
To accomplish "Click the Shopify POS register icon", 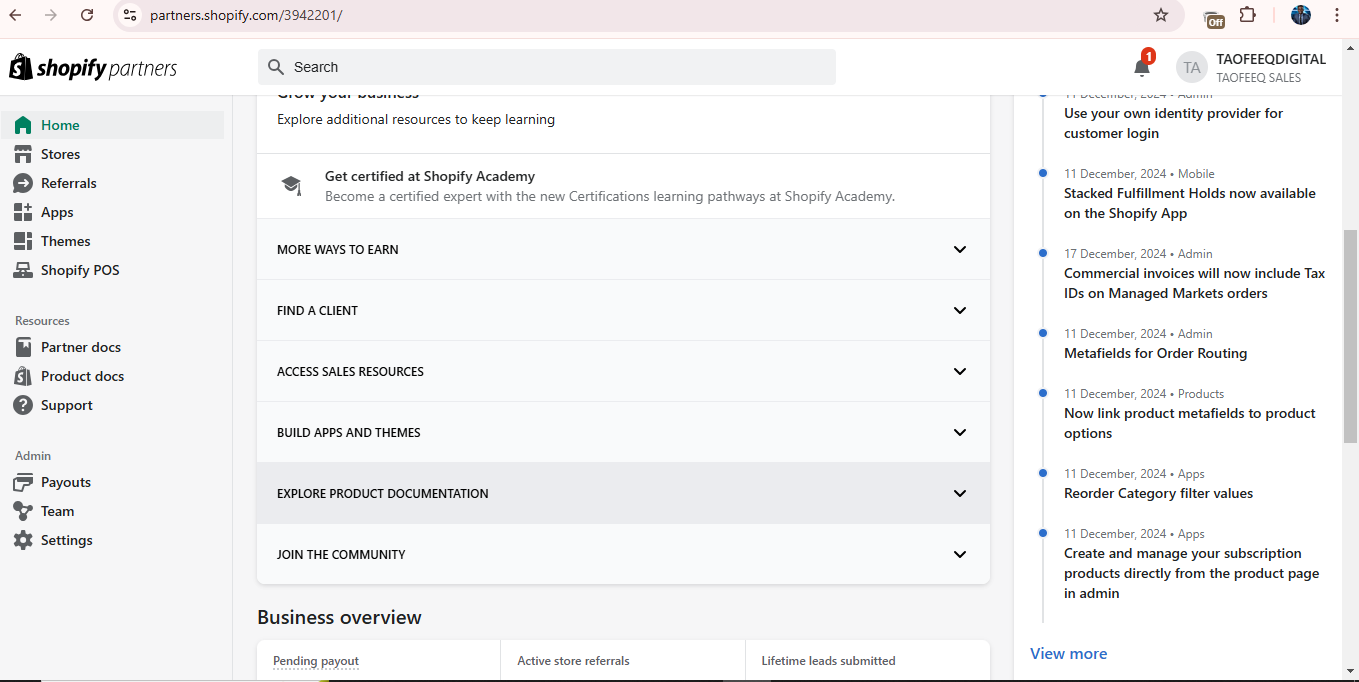I will 23,270.
